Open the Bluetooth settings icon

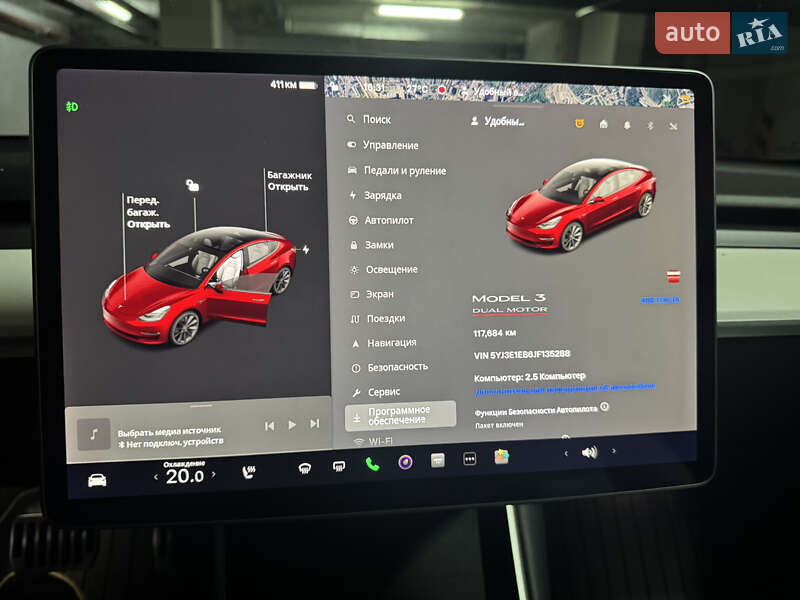click(650, 126)
